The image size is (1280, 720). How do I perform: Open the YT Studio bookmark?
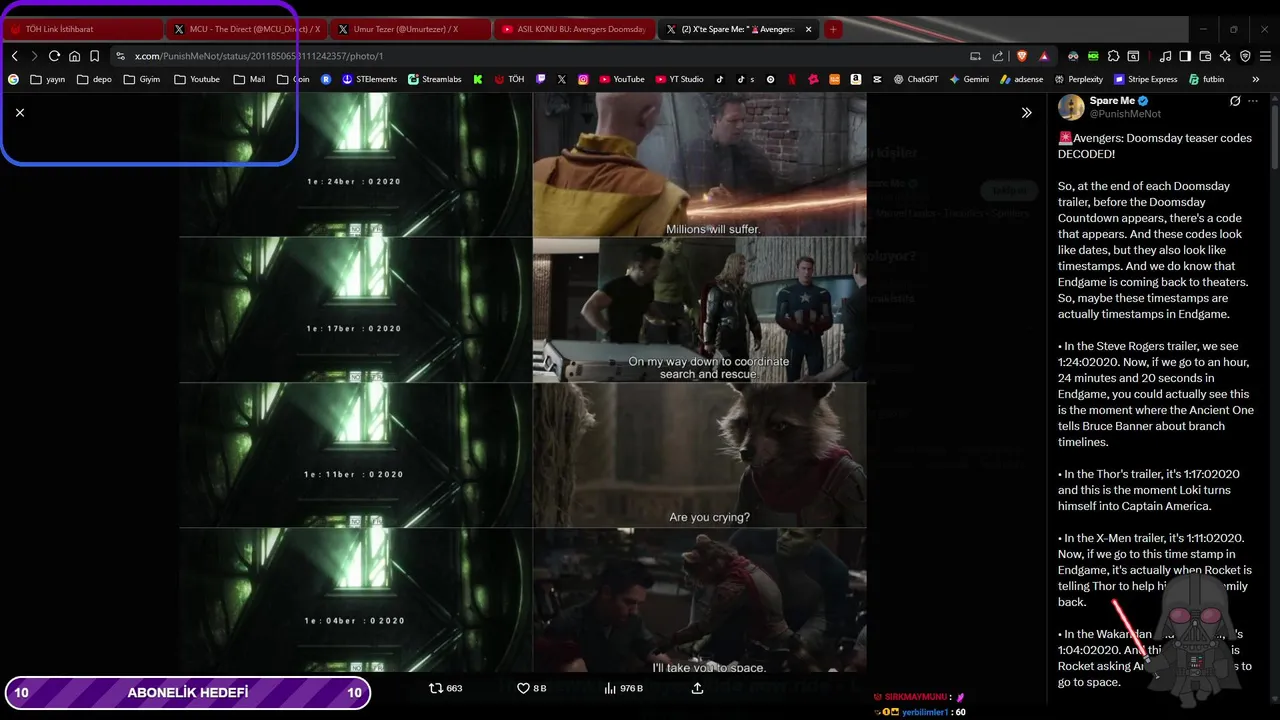tap(680, 79)
